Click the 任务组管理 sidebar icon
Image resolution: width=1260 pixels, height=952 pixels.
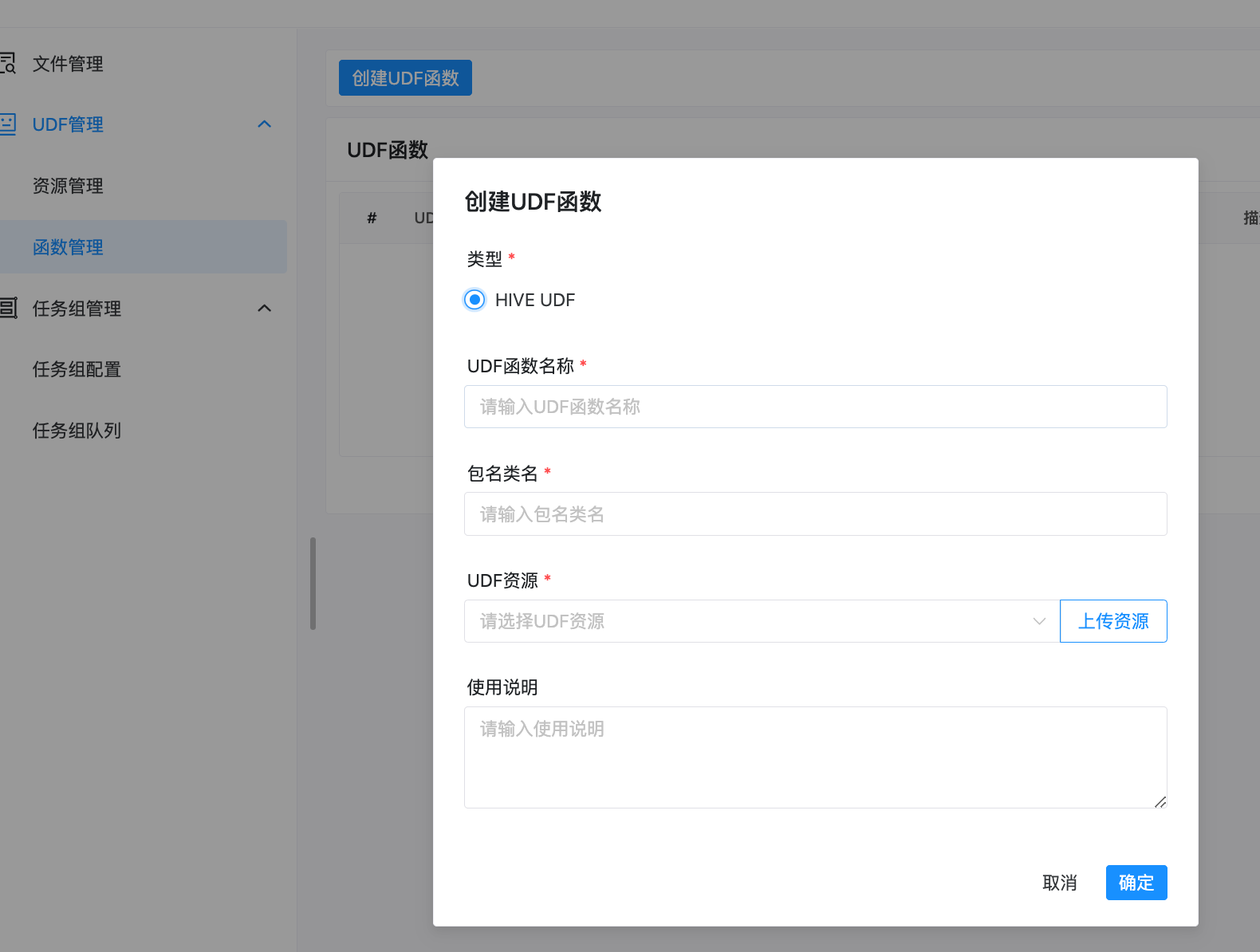[8, 308]
